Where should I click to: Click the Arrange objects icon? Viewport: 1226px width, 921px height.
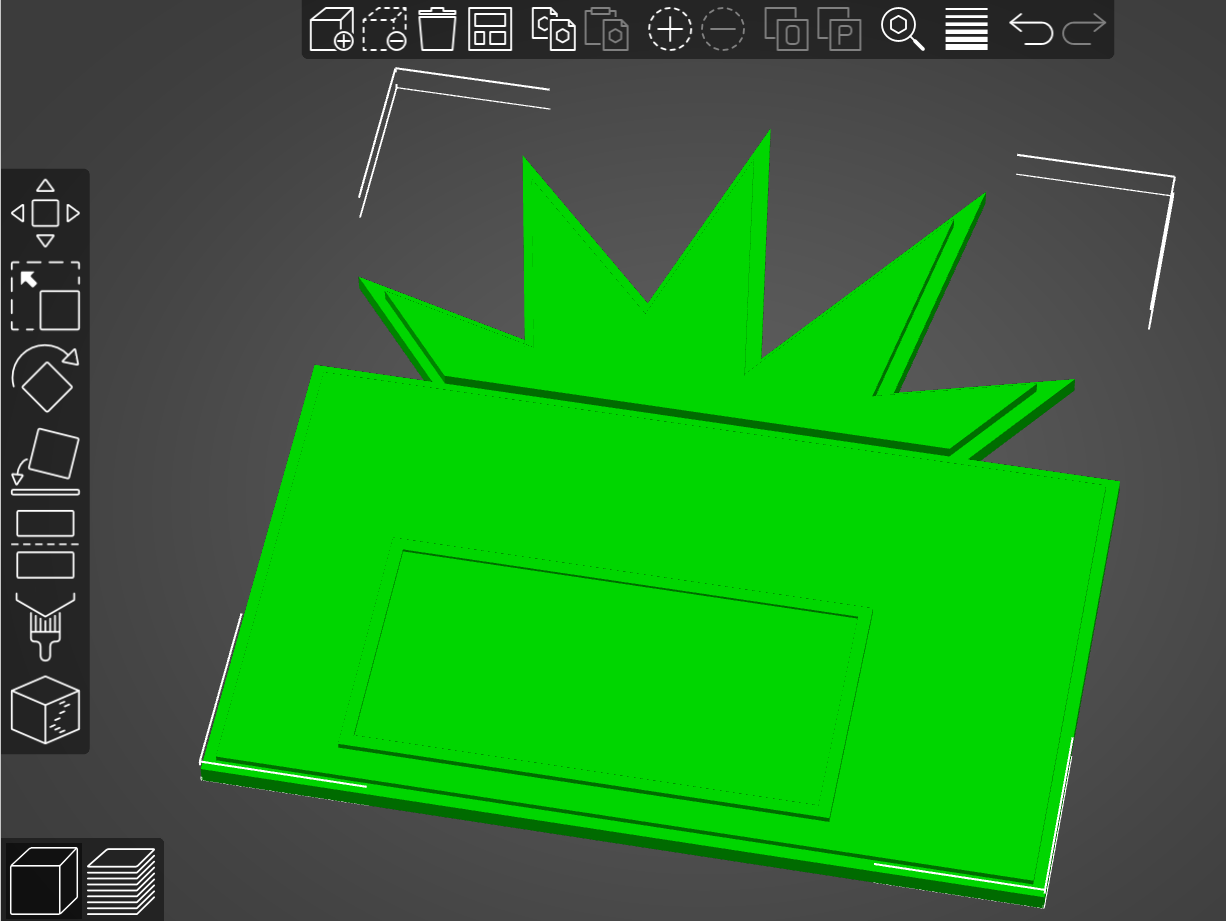coord(490,29)
